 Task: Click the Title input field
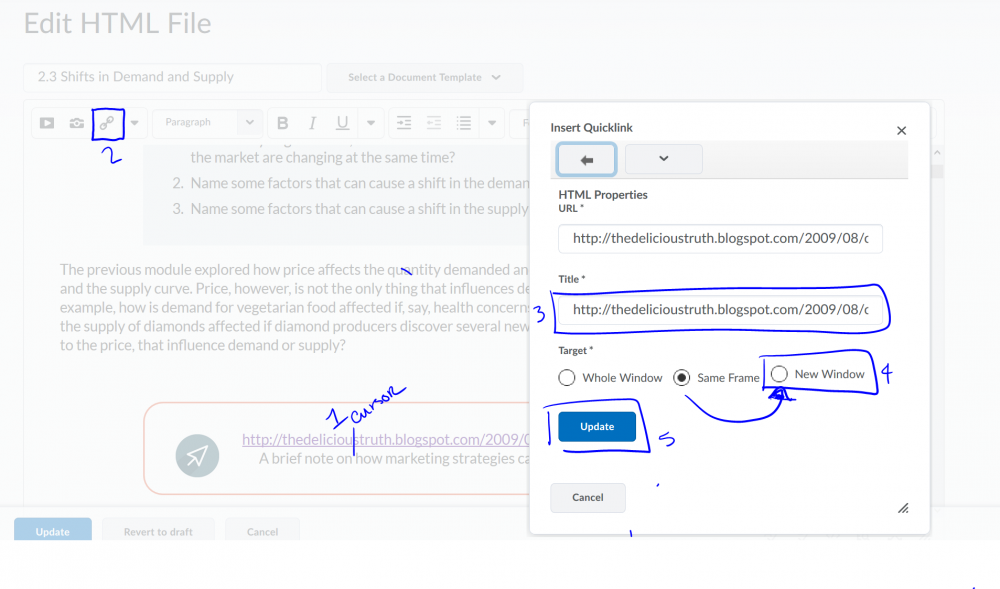coord(720,310)
